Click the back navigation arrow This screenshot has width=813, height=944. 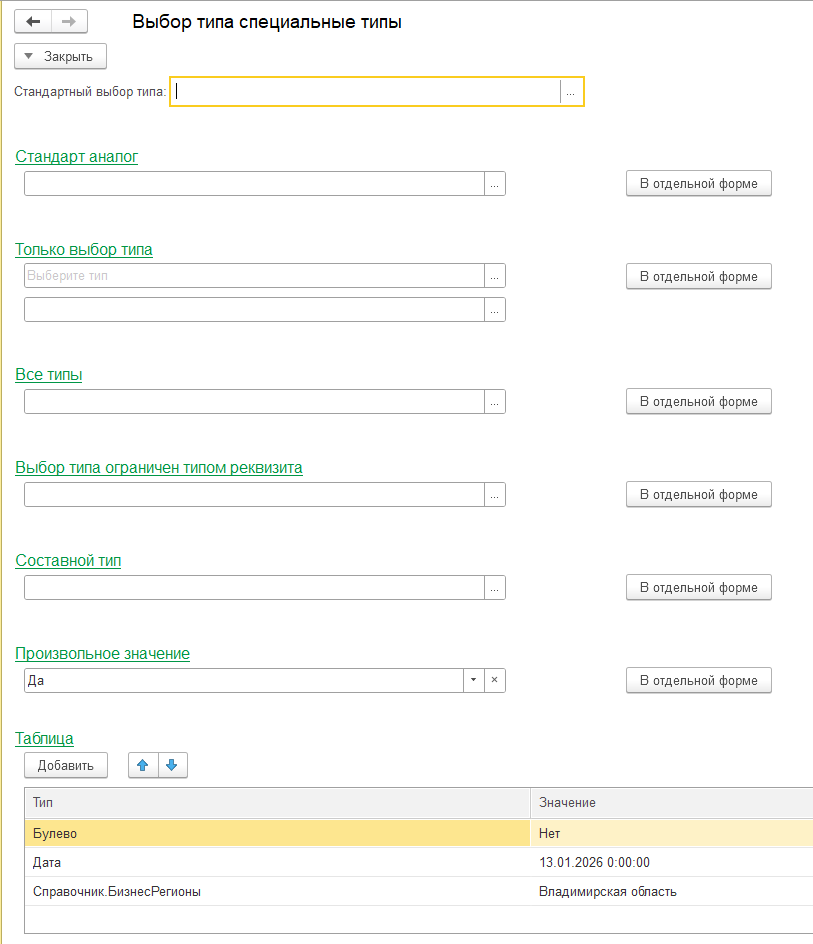33,21
